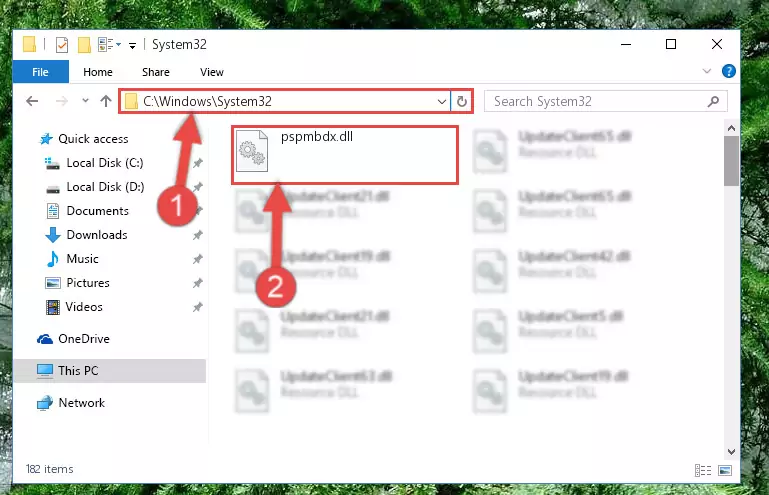Click the New folder quick access icon
This screenshot has height=495, width=769.
point(84,45)
